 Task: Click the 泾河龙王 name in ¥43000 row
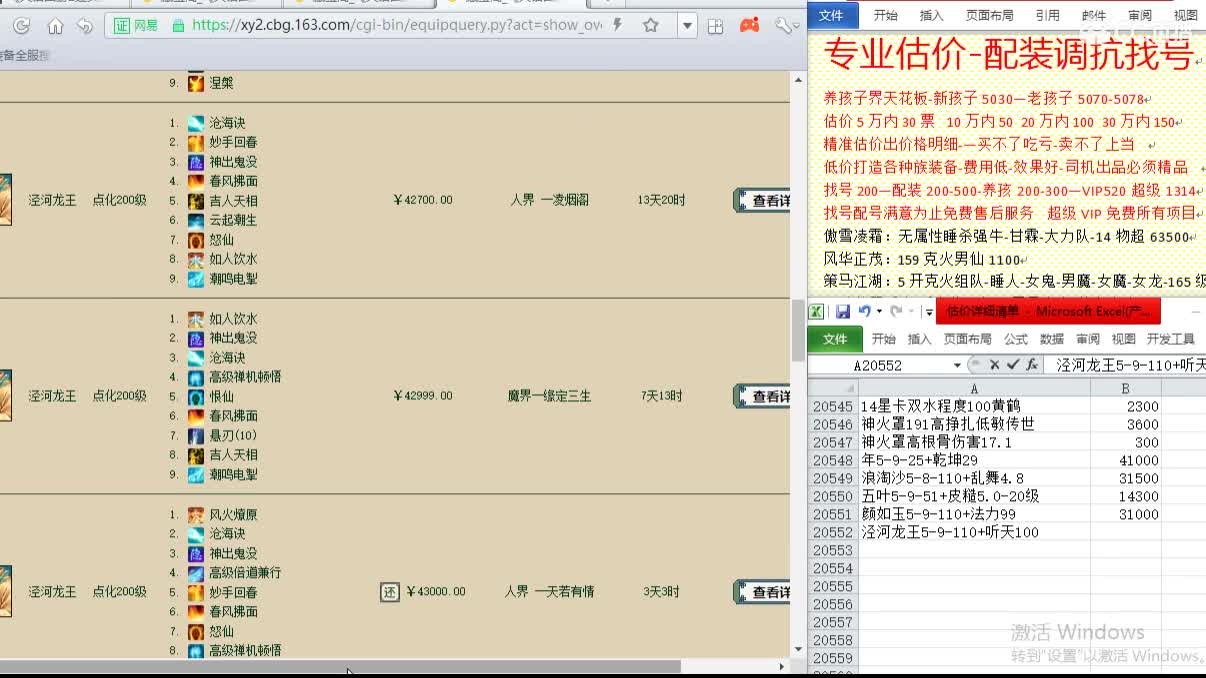(x=52, y=592)
